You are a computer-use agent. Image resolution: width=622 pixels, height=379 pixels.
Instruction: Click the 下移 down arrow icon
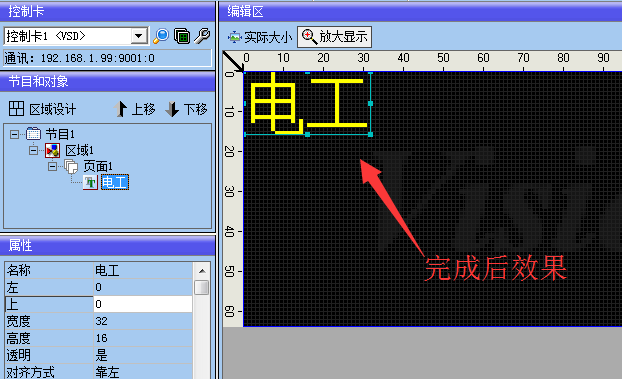[172, 109]
